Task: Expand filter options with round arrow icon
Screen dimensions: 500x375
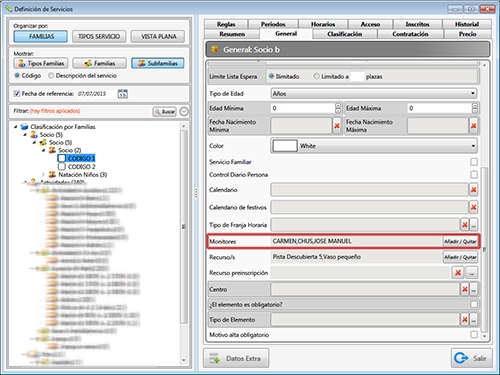Action: click(x=184, y=111)
